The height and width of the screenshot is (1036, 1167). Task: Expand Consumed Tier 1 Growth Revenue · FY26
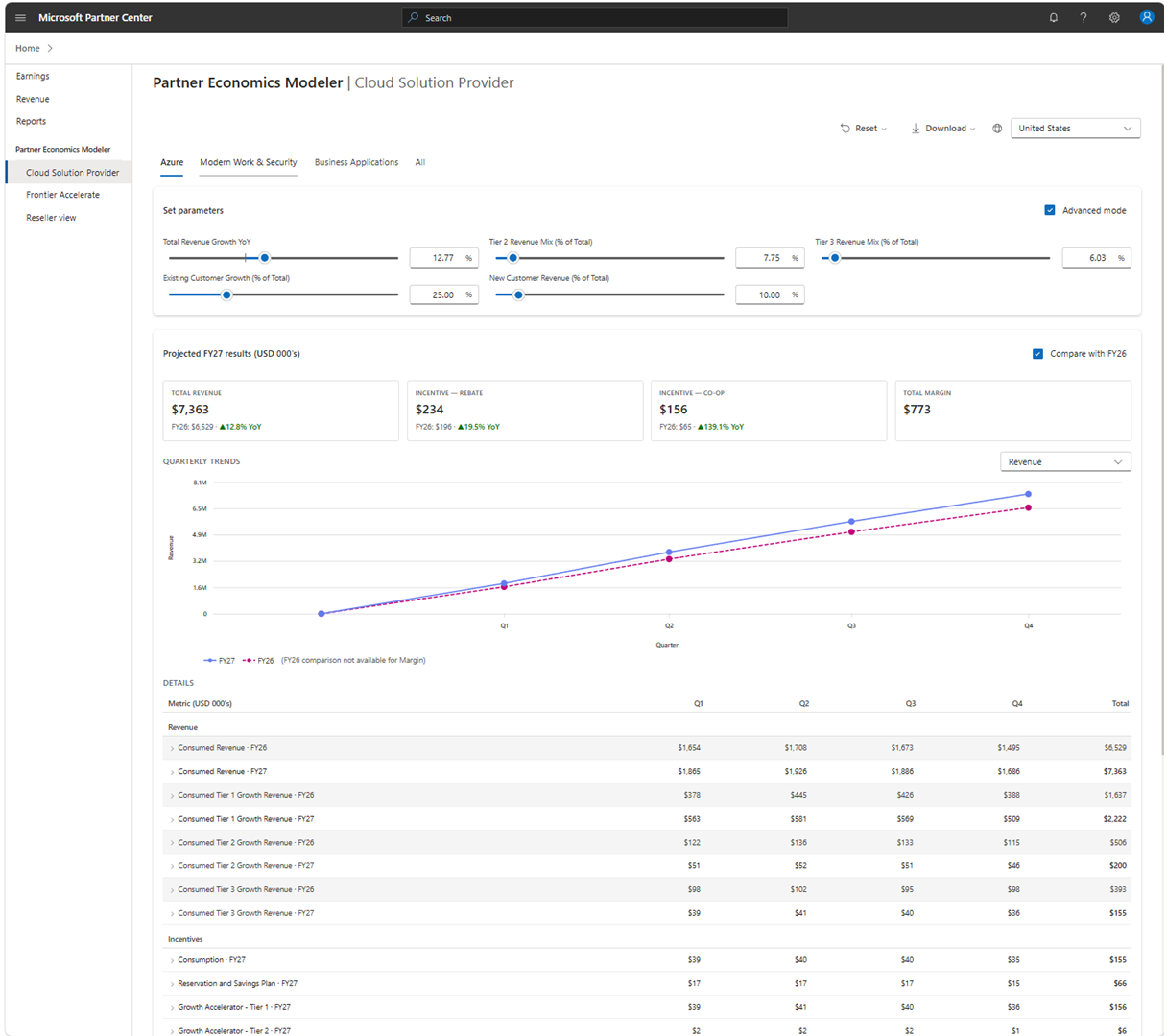172,795
